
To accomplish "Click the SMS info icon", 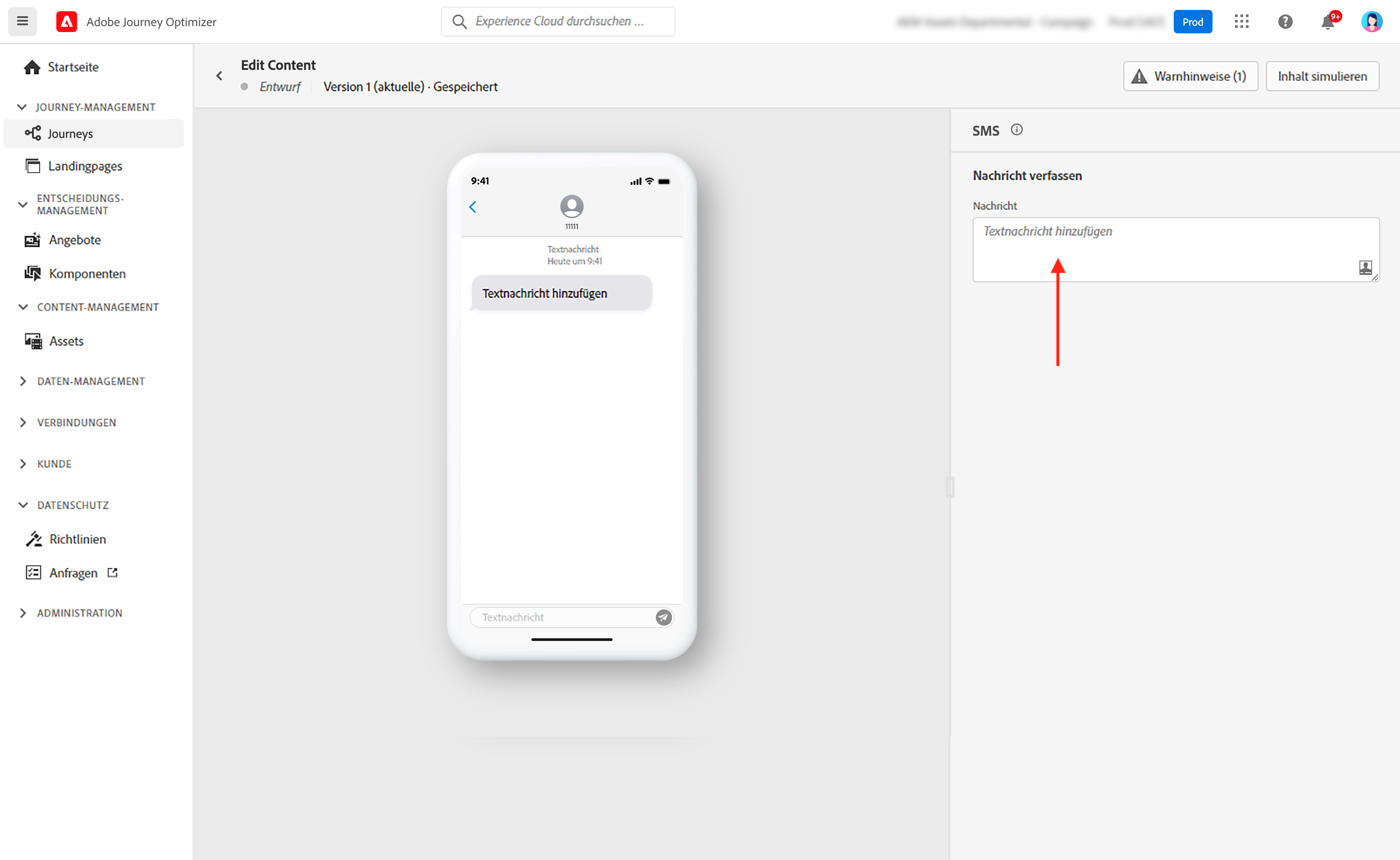I will pyautogui.click(x=1016, y=130).
